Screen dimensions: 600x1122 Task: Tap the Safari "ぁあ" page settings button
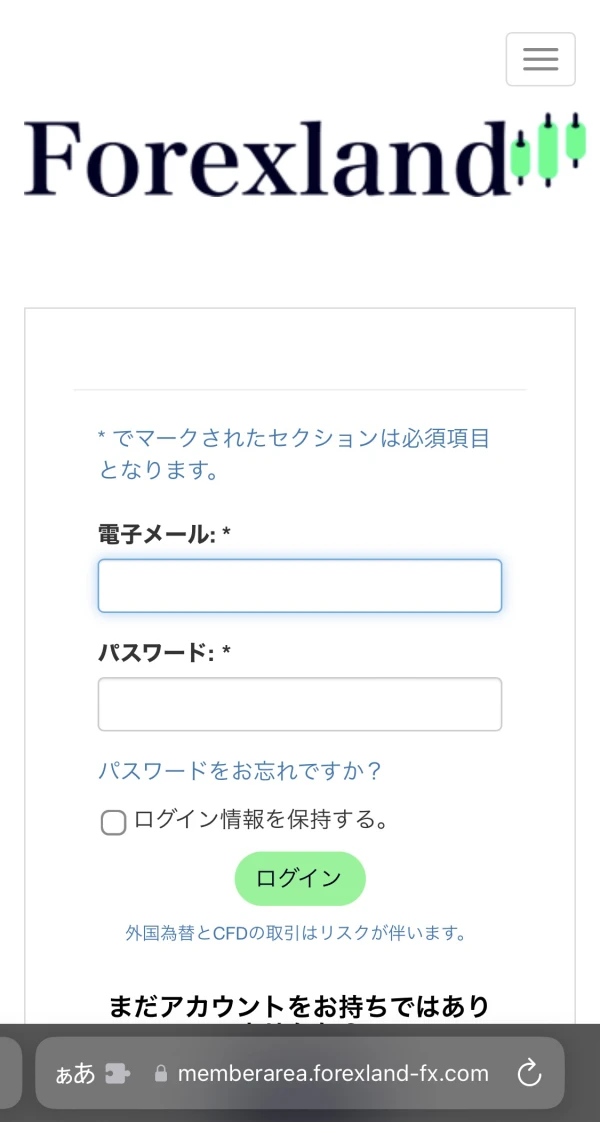pos(75,1073)
